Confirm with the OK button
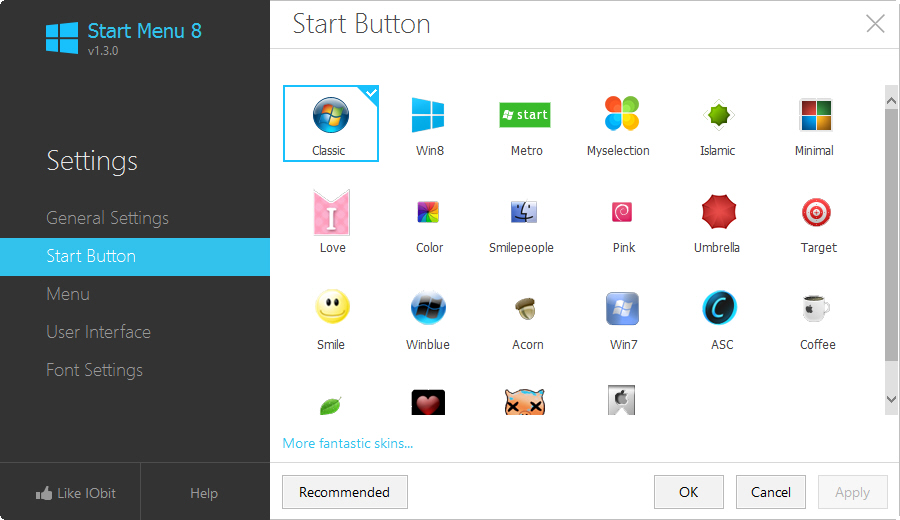Screen dimensions: 900x520 pyautogui.click(x=688, y=492)
